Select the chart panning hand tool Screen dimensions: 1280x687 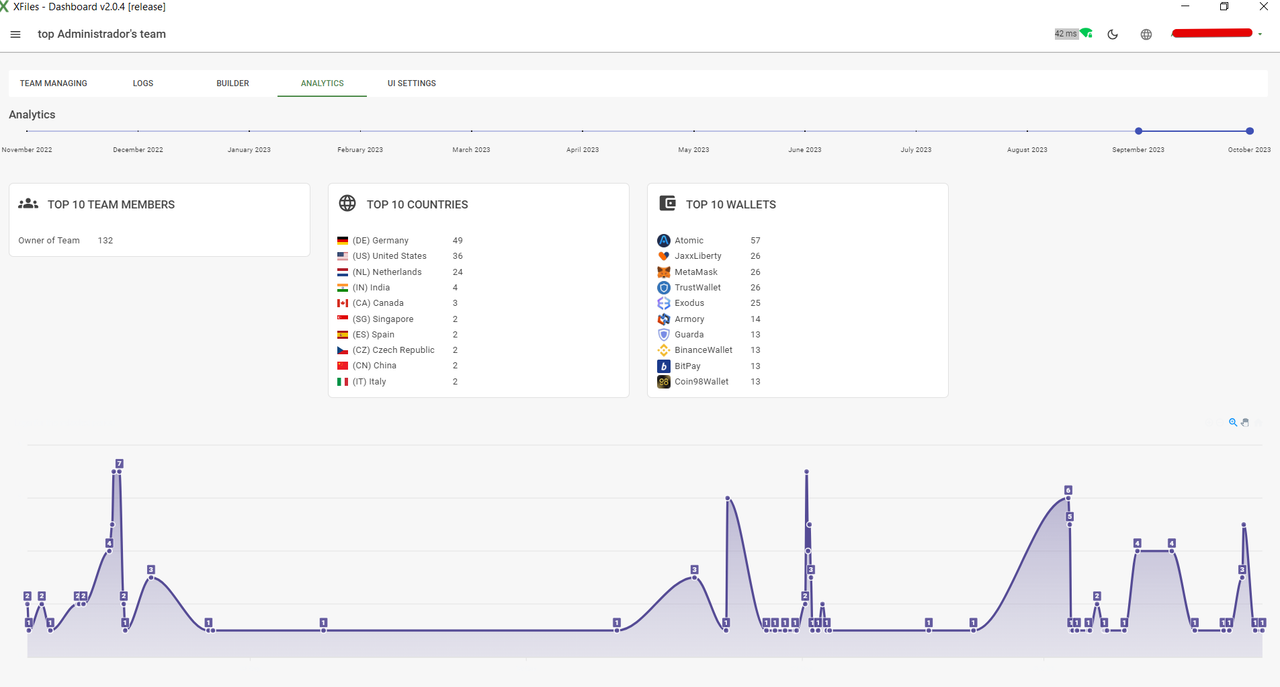[1245, 422]
